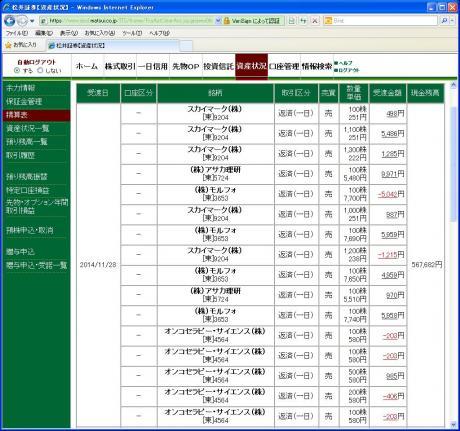Open the recent pages dropdown arrow

tap(32, 21)
